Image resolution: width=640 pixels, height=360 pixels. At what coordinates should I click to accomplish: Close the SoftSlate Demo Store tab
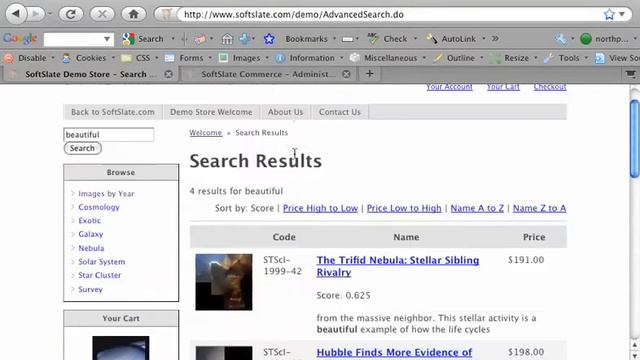point(168,74)
